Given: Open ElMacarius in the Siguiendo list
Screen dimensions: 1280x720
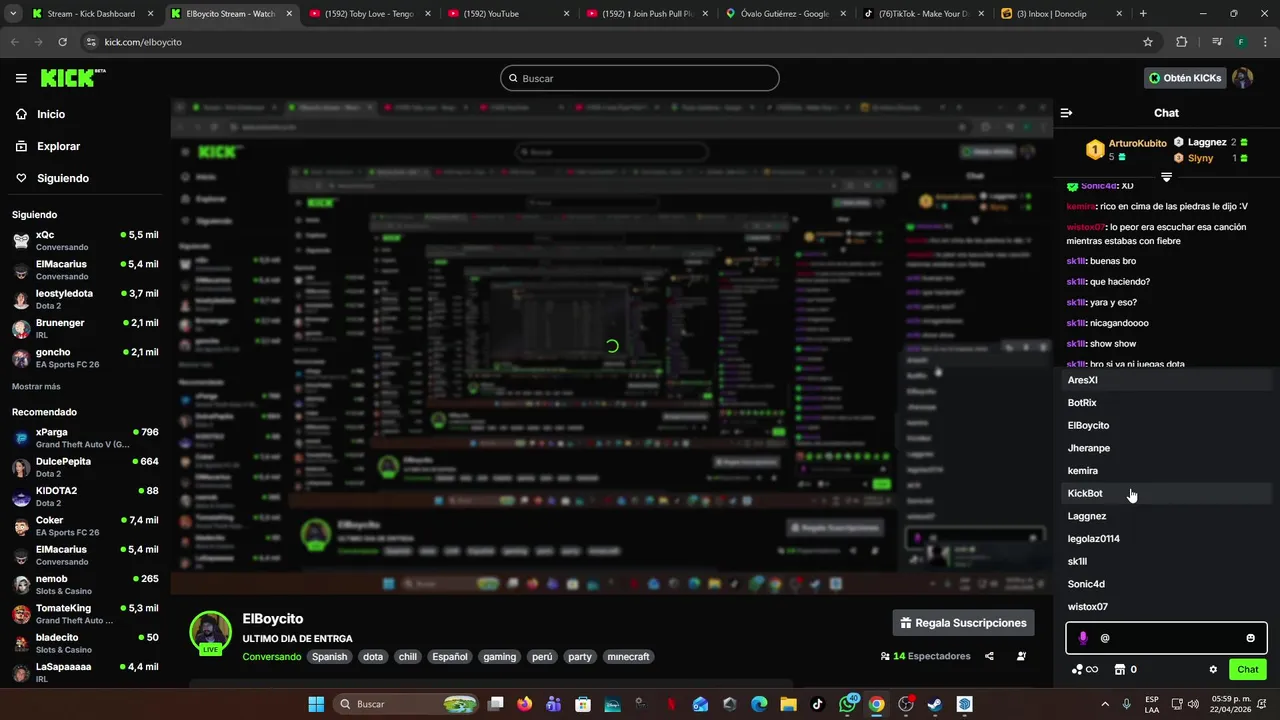Looking at the screenshot, I should (85, 270).
